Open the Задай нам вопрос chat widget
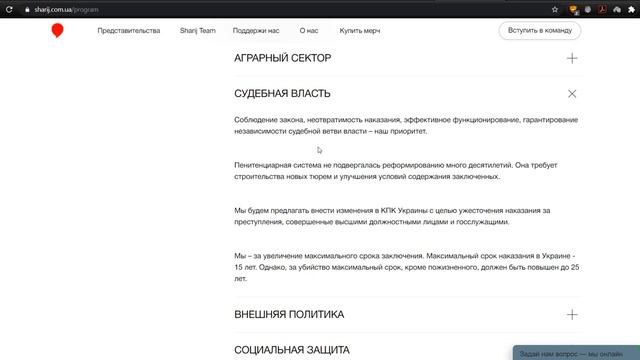Viewport: 640px width, 360px height. (576, 353)
